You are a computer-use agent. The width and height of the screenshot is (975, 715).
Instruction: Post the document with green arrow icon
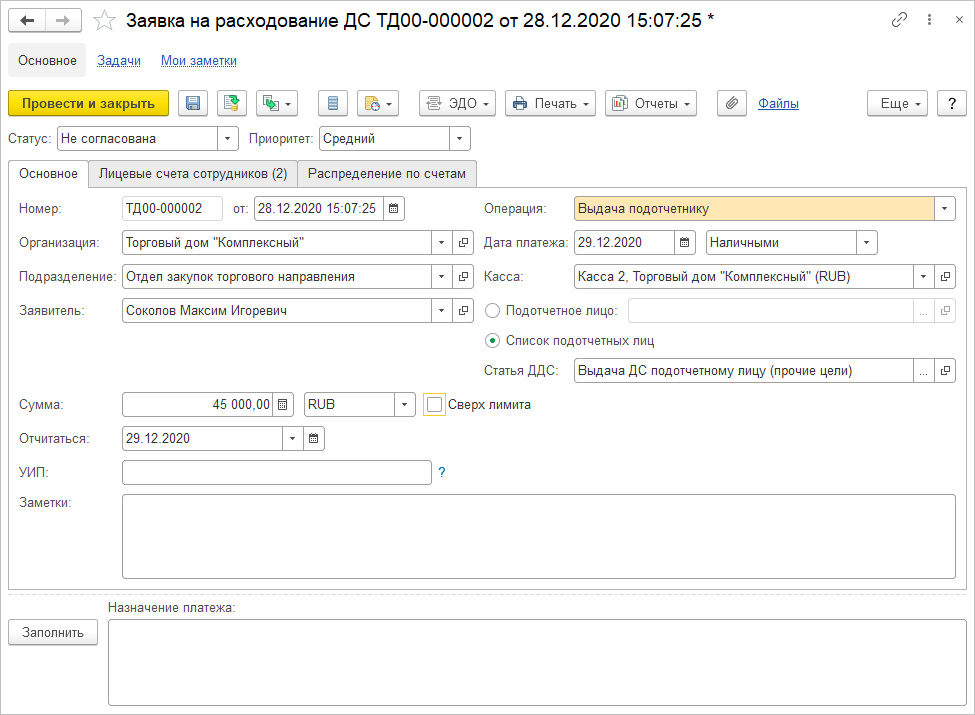point(232,103)
